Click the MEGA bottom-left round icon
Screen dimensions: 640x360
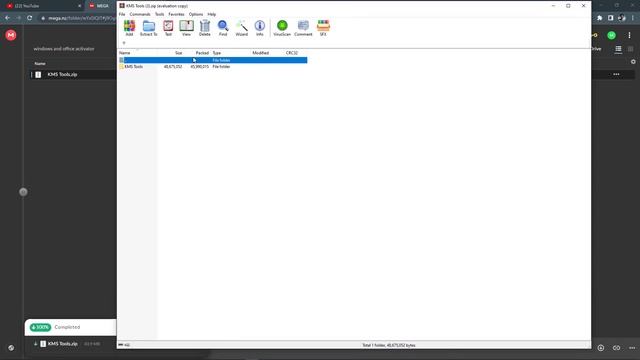(11, 348)
